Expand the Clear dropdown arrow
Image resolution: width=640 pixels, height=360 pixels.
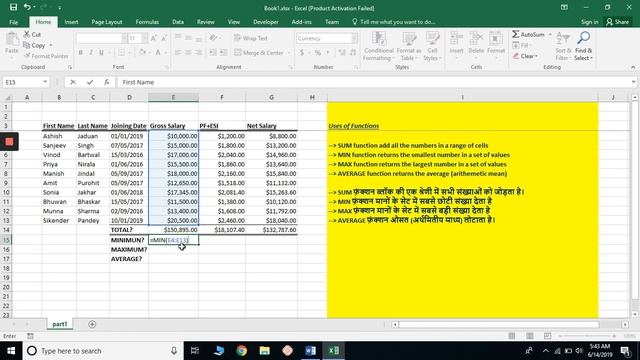coord(536,56)
